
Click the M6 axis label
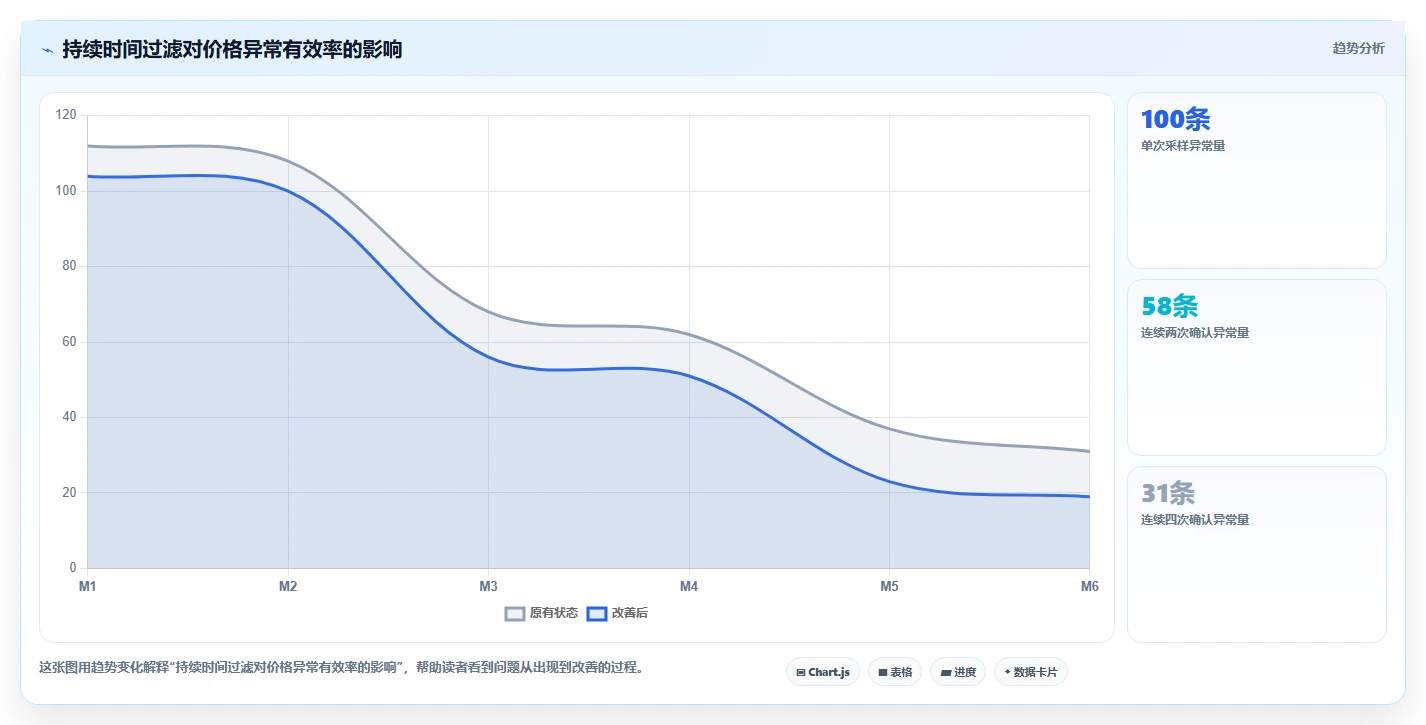coord(1090,587)
